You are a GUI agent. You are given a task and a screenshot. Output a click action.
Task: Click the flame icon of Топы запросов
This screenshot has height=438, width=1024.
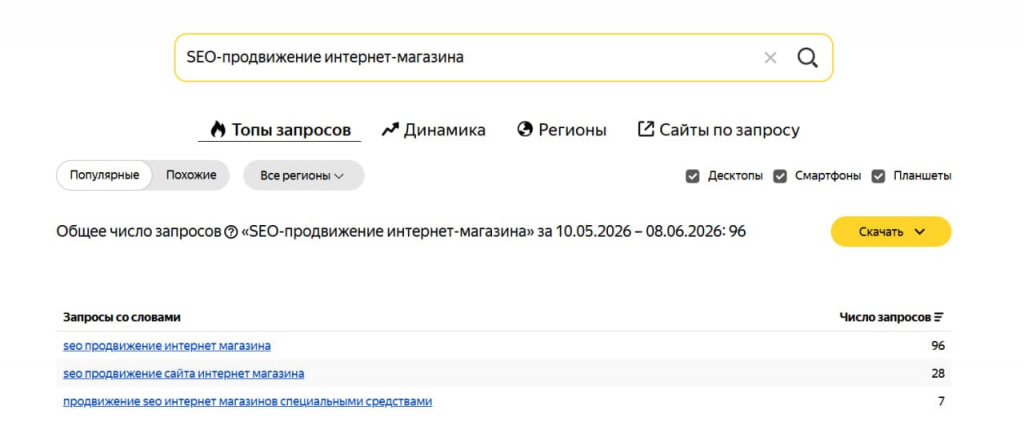point(217,129)
